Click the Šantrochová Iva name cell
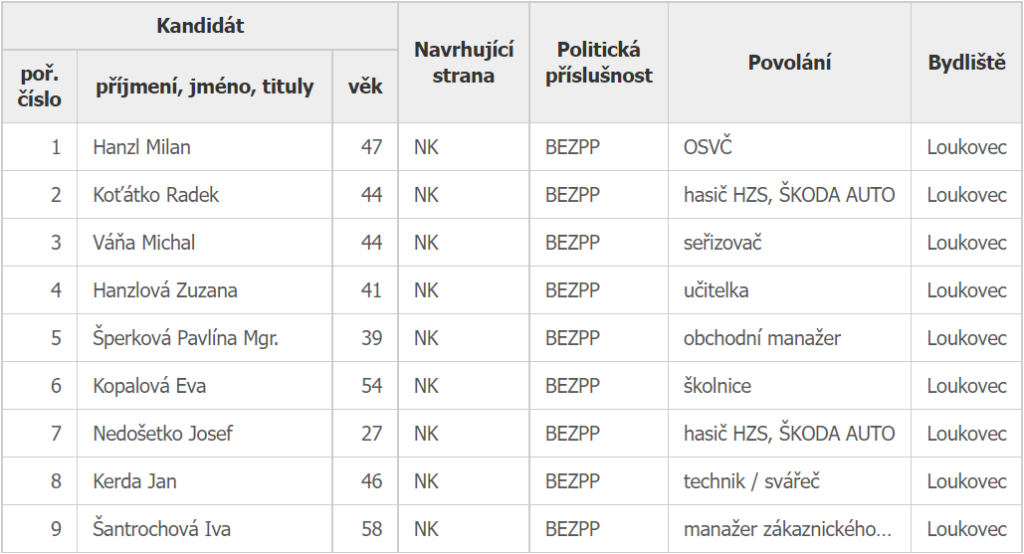1024x554 pixels. tap(161, 529)
